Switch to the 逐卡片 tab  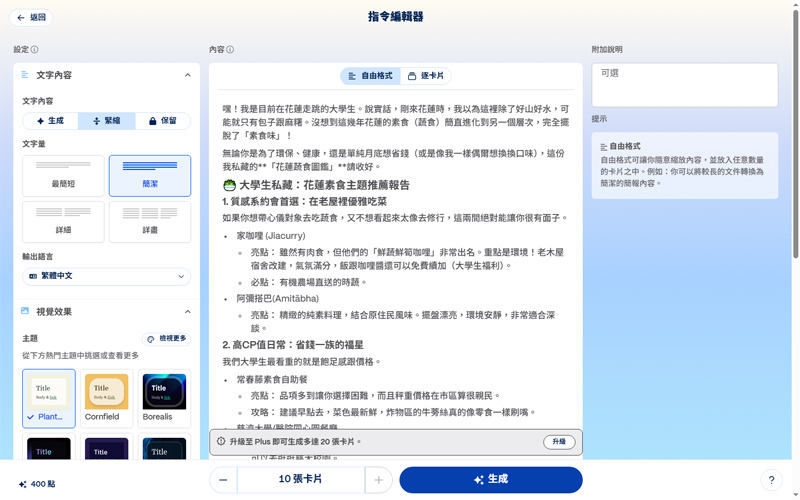[x=426, y=76]
